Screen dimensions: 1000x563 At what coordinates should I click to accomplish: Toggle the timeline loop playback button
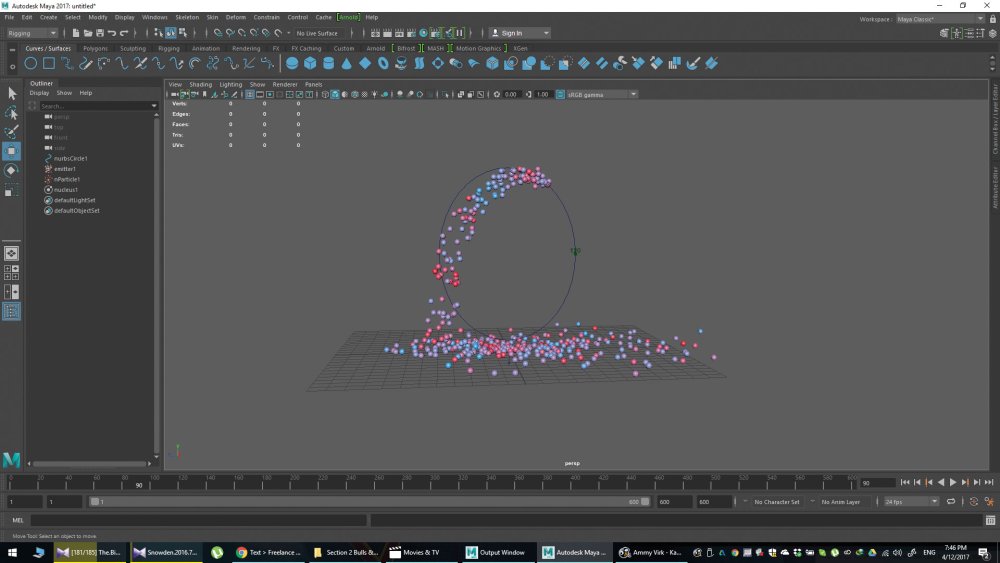click(x=951, y=502)
